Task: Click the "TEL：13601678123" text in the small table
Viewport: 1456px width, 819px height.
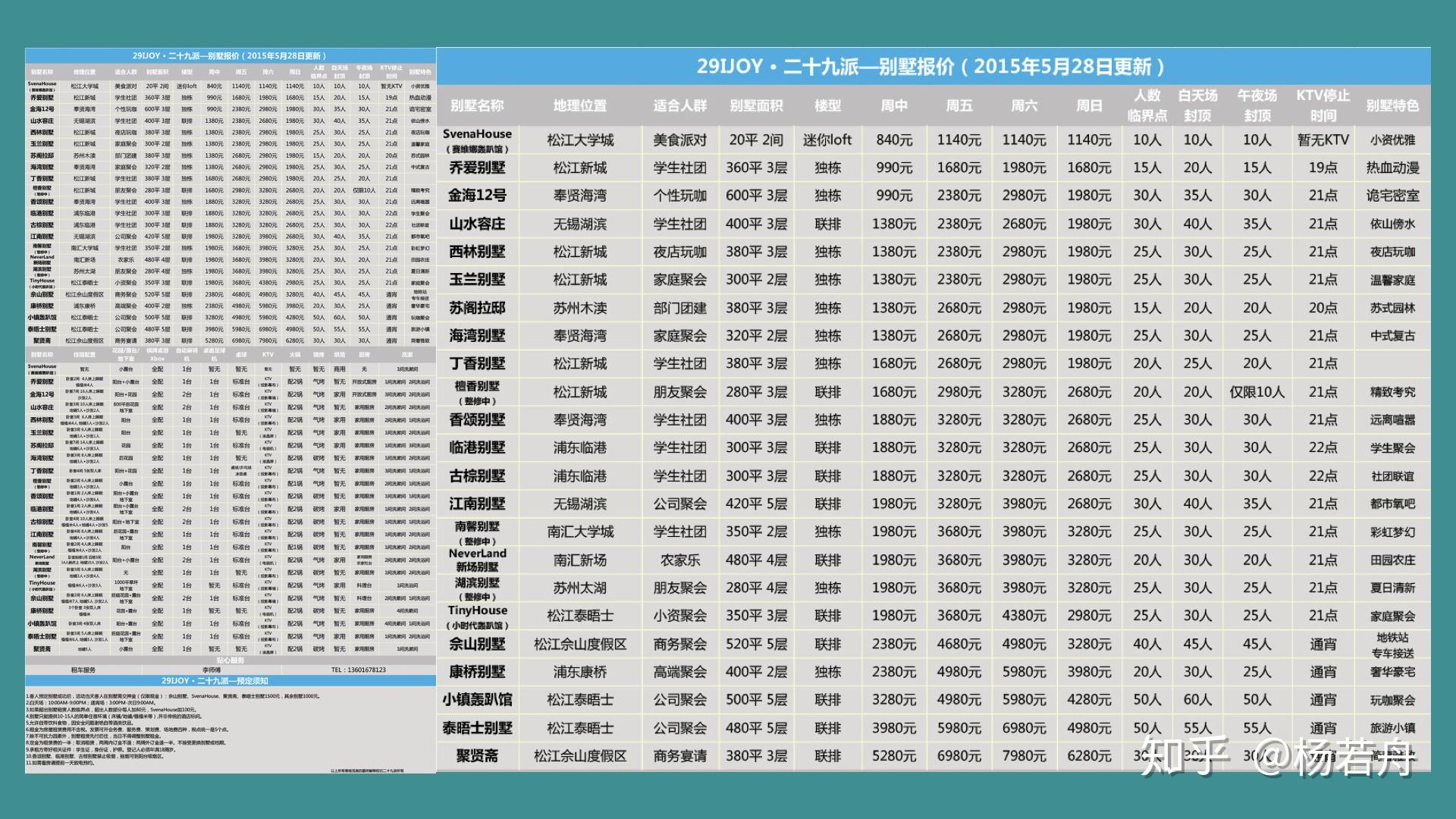Action: click(x=358, y=670)
